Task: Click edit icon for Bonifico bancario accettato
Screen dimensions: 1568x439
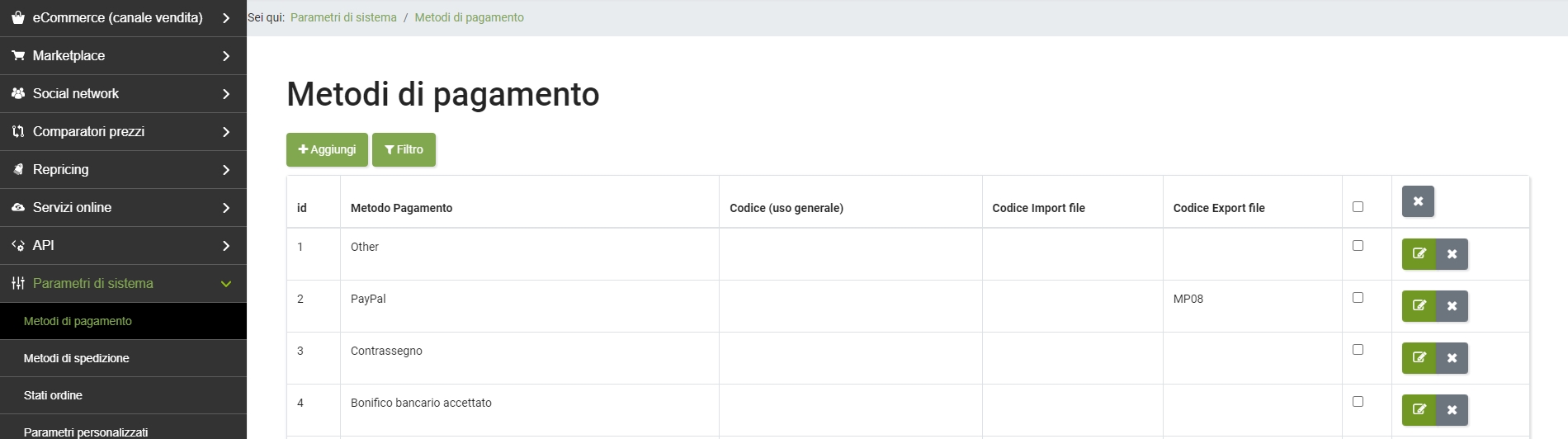Action: tap(1419, 410)
